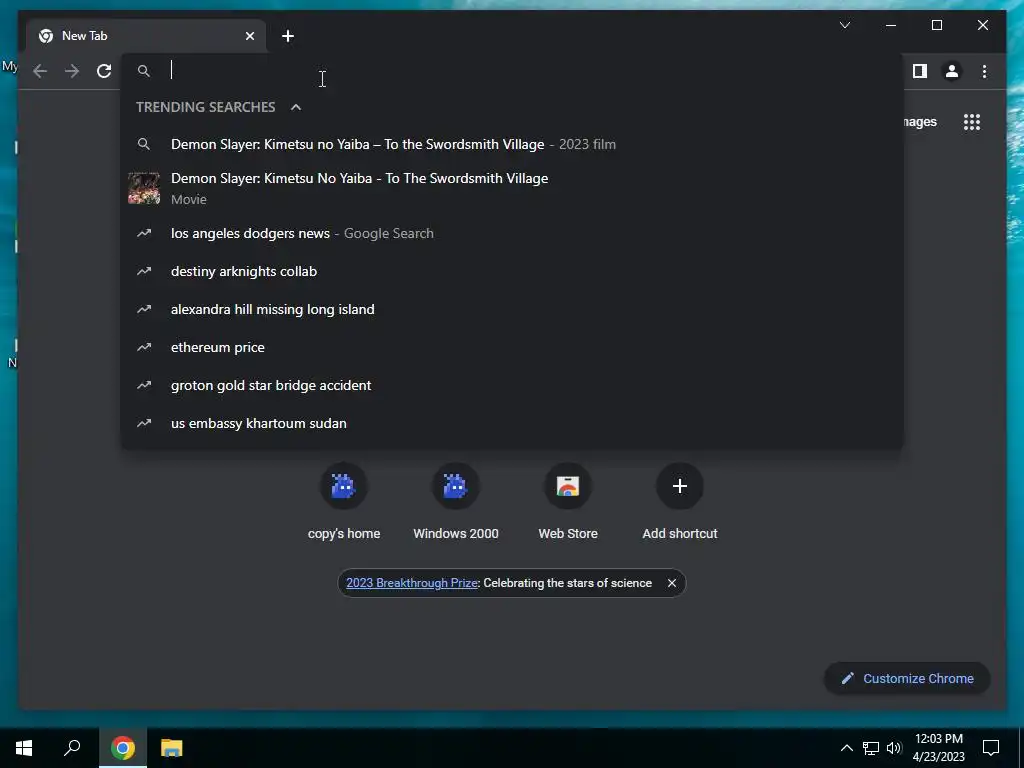Screen dimensions: 1024x768
Task: Select alexandra hill missing long island
Action: (x=512, y=309)
